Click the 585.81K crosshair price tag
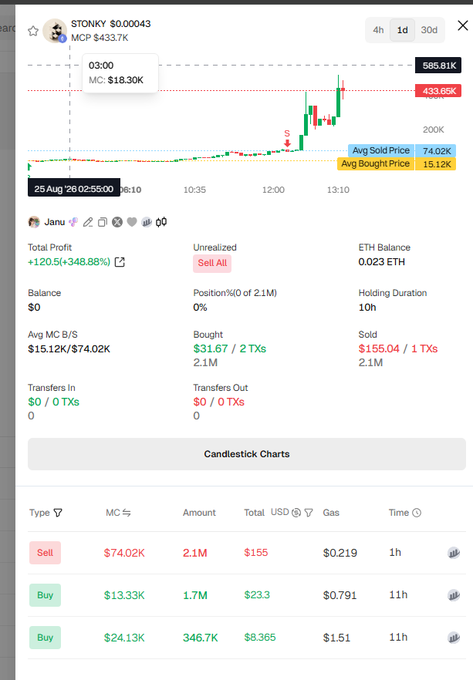 coord(438,65)
